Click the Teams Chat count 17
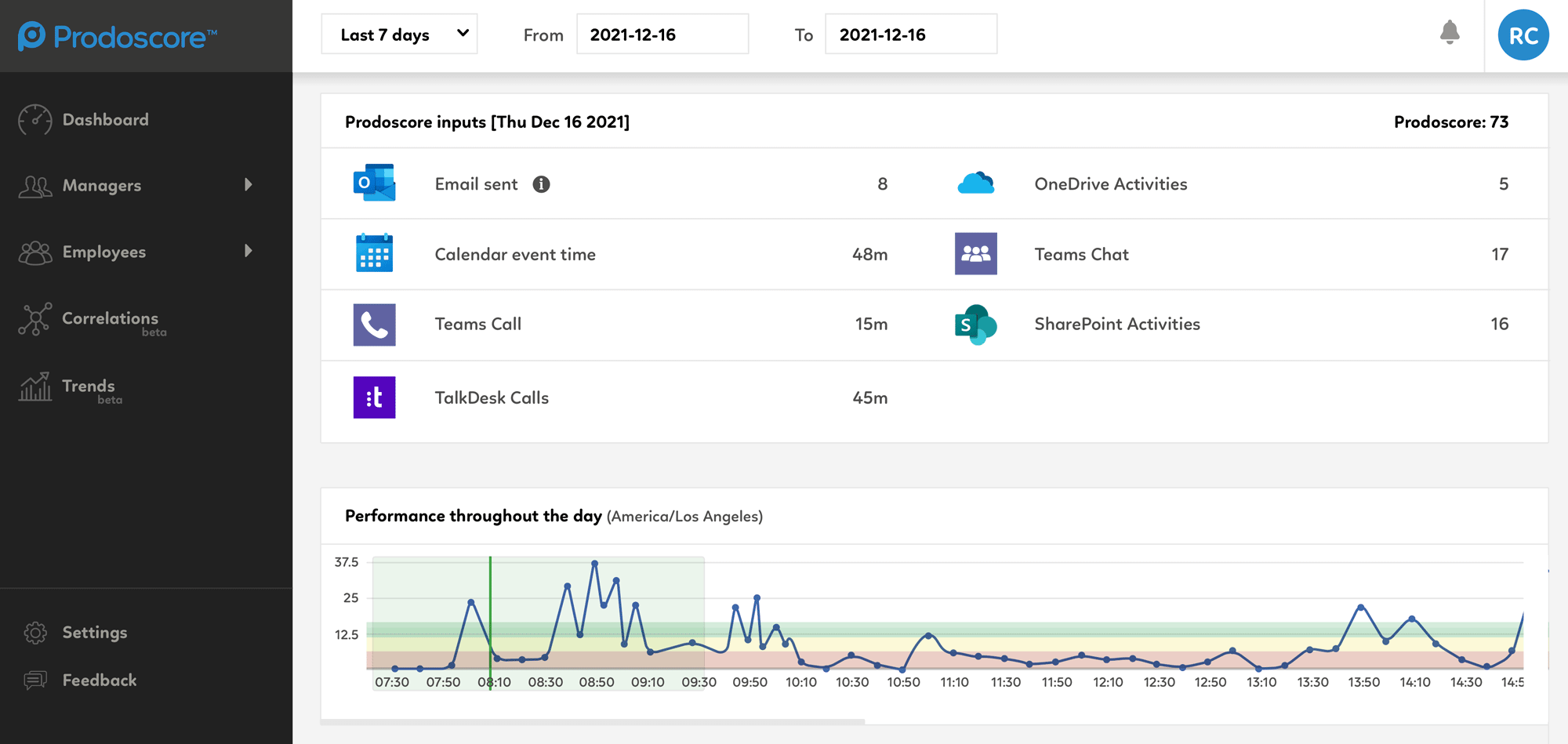This screenshot has height=744, width=1568. (x=1499, y=254)
